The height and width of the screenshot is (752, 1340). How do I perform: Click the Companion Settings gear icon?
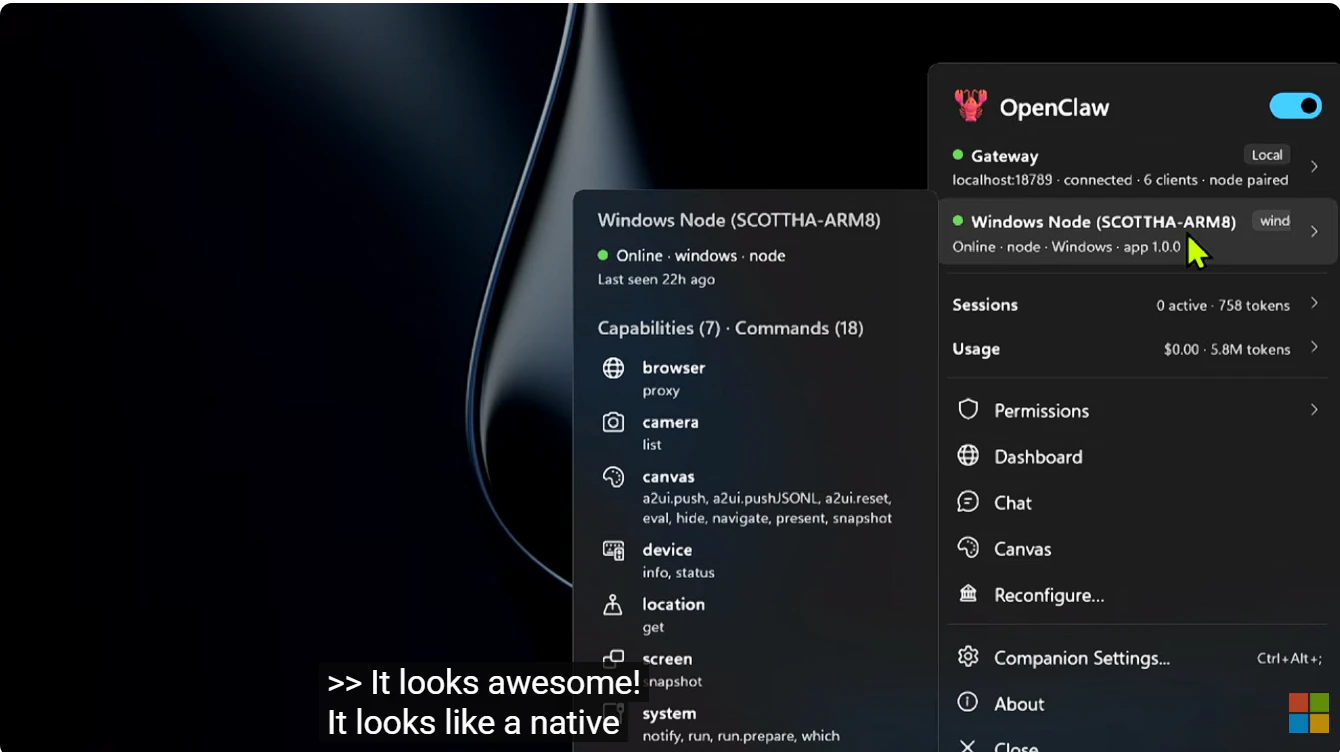(x=968, y=657)
